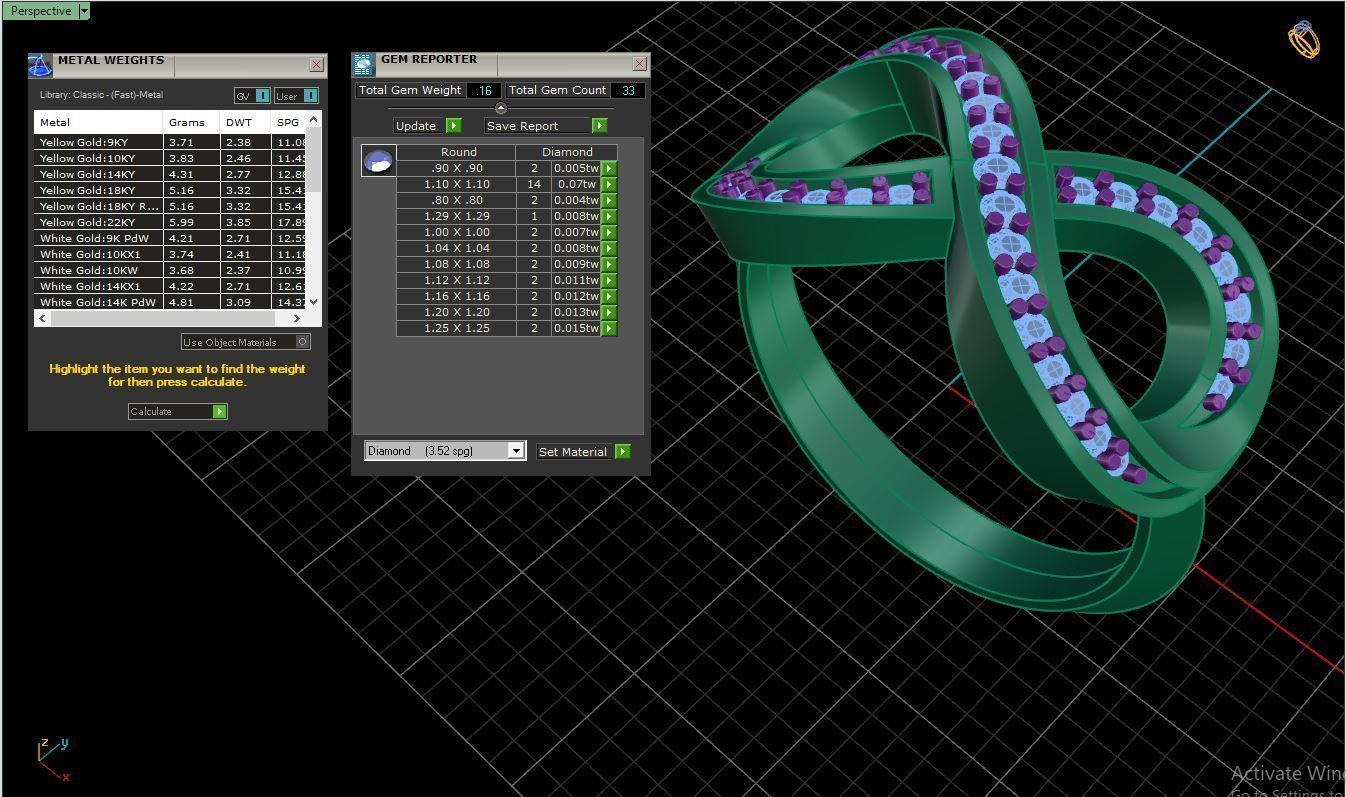Select the White Gold:10KW row
Image resolution: width=1346 pixels, height=797 pixels.
170,270
